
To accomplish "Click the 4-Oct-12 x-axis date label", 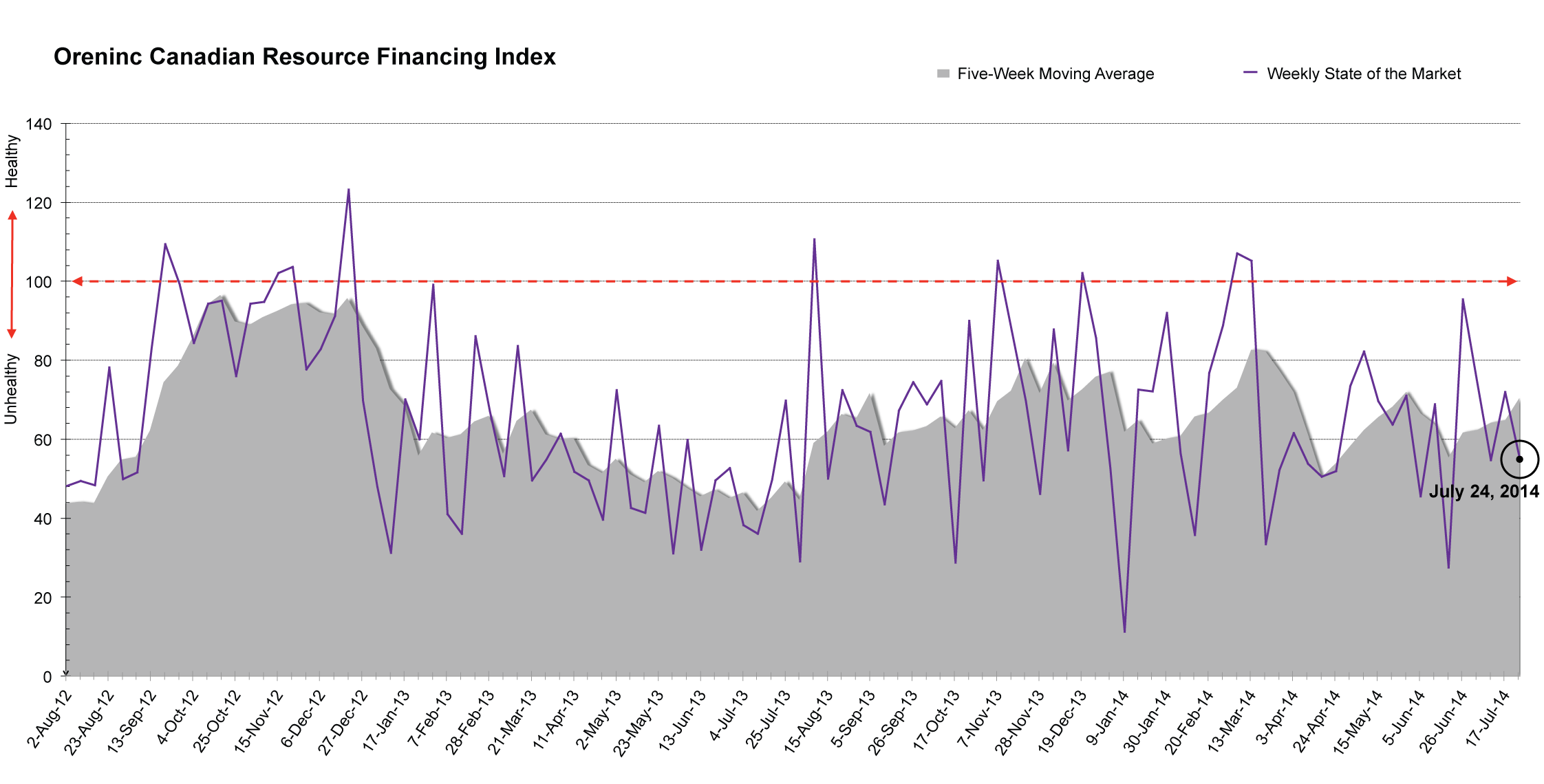I will [x=177, y=717].
